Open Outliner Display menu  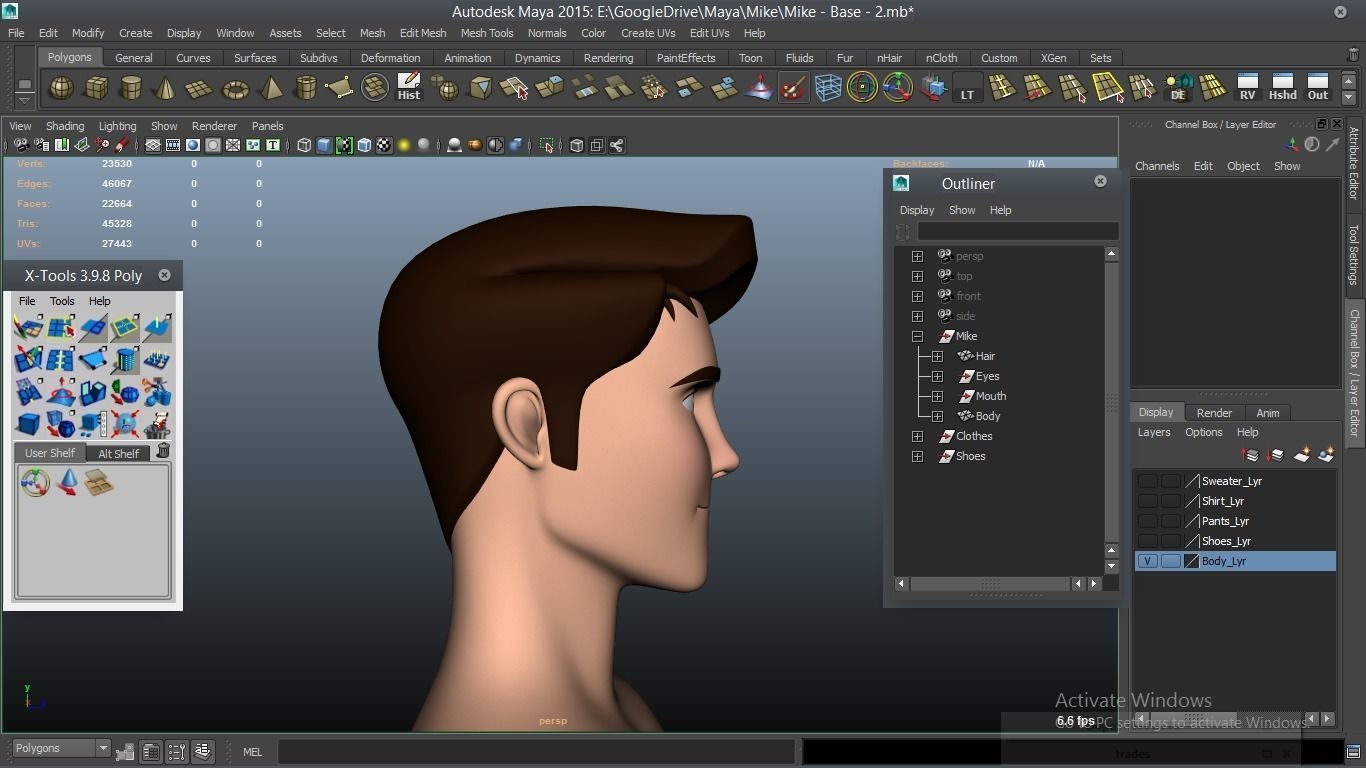(917, 210)
